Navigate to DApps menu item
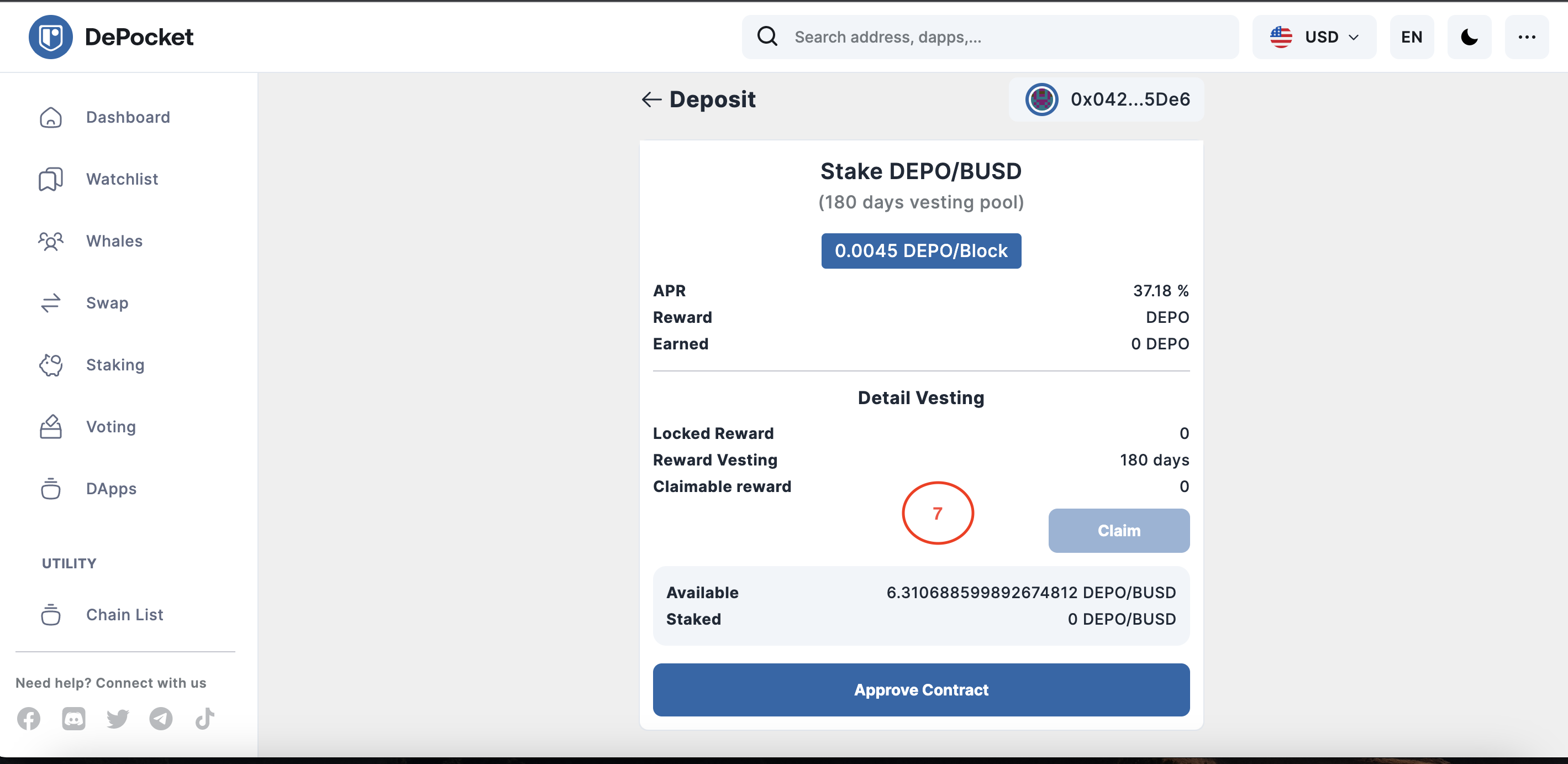This screenshot has width=1568, height=764. 112,489
